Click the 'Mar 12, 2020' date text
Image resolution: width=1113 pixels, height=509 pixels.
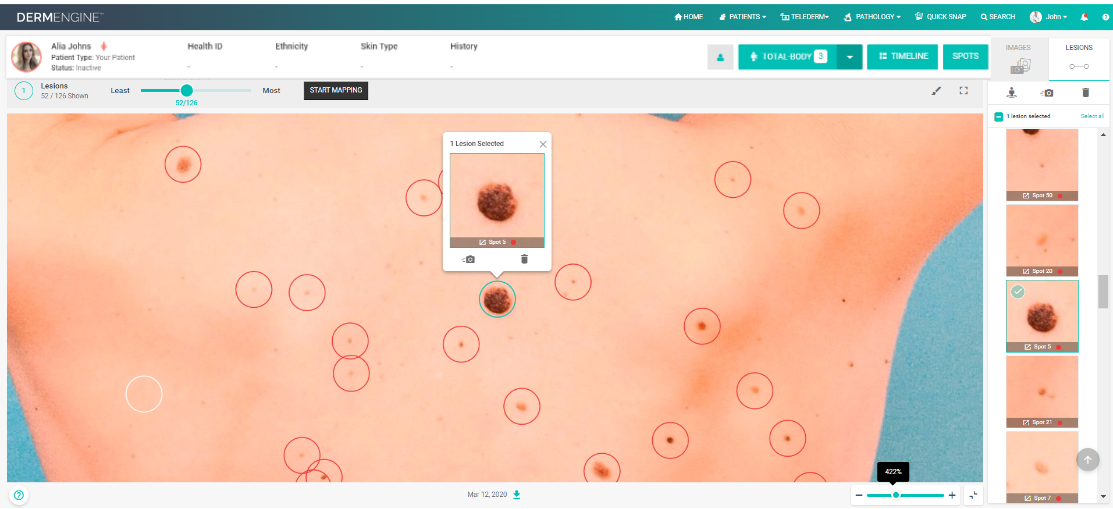(x=487, y=494)
